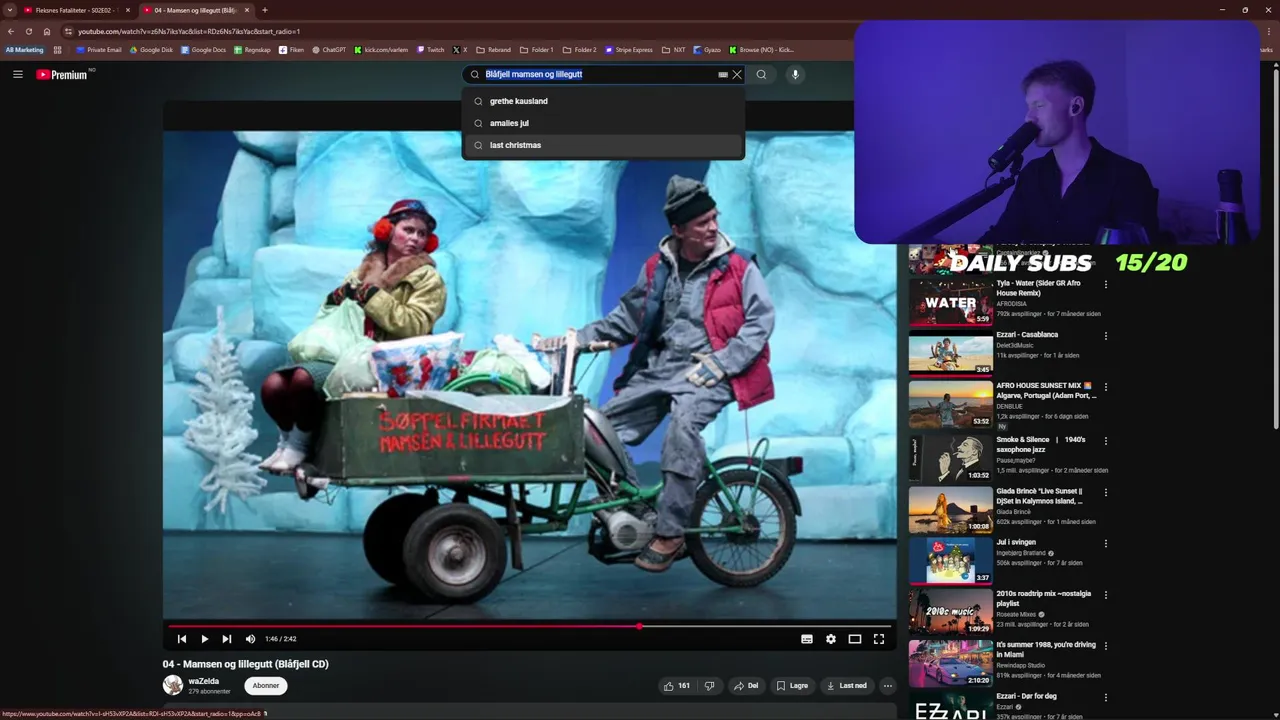Viewport: 1280px width, 720px height.
Task: Open options for Jul i svingen
Action: [x=1106, y=544]
